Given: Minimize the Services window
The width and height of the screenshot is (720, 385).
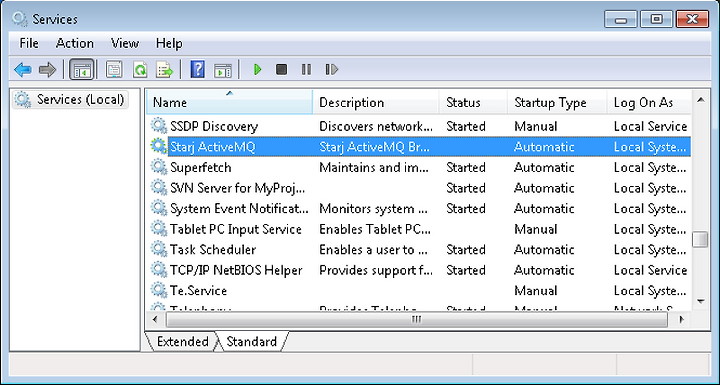Looking at the screenshot, I should [621, 19].
